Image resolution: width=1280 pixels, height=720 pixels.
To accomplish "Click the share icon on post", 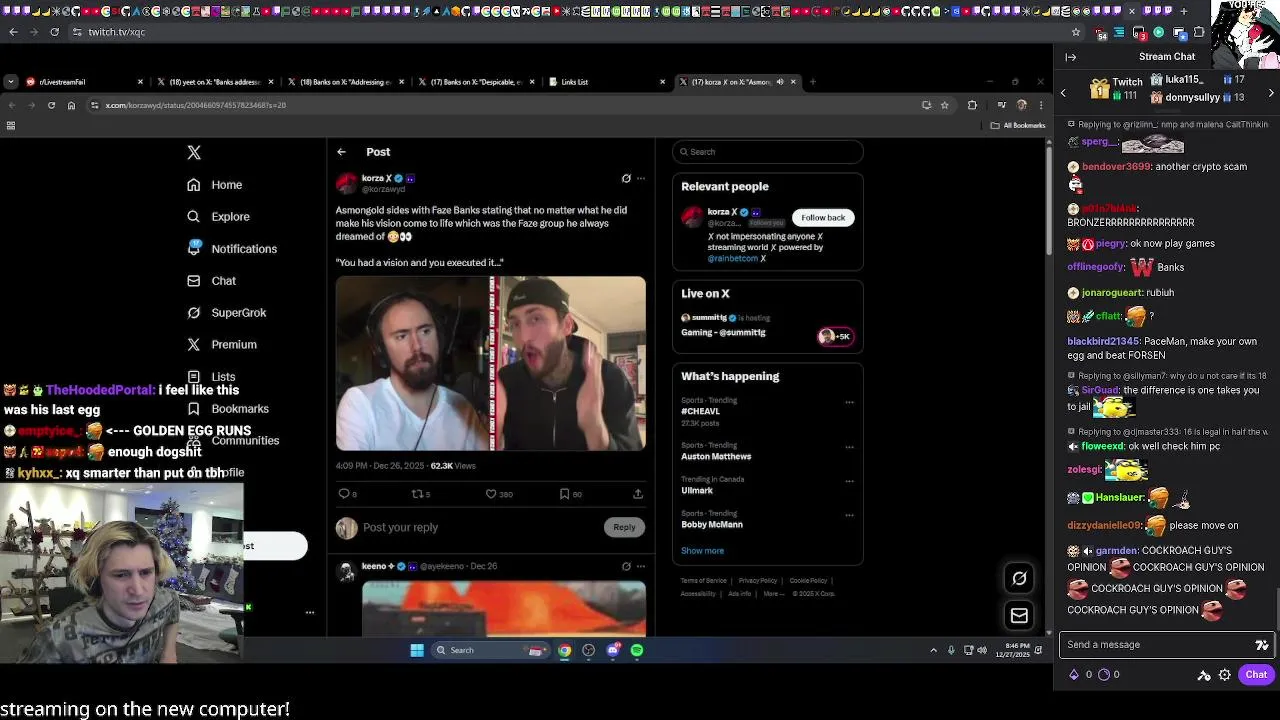I will pos(638,494).
